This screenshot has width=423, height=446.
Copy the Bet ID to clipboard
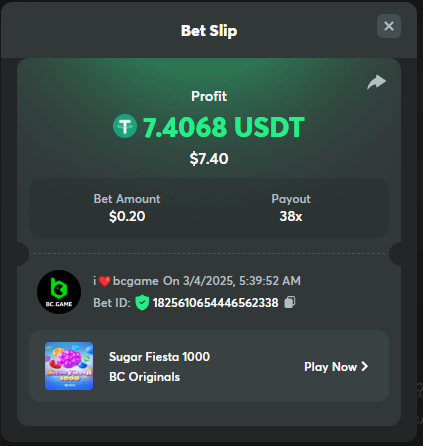(289, 302)
